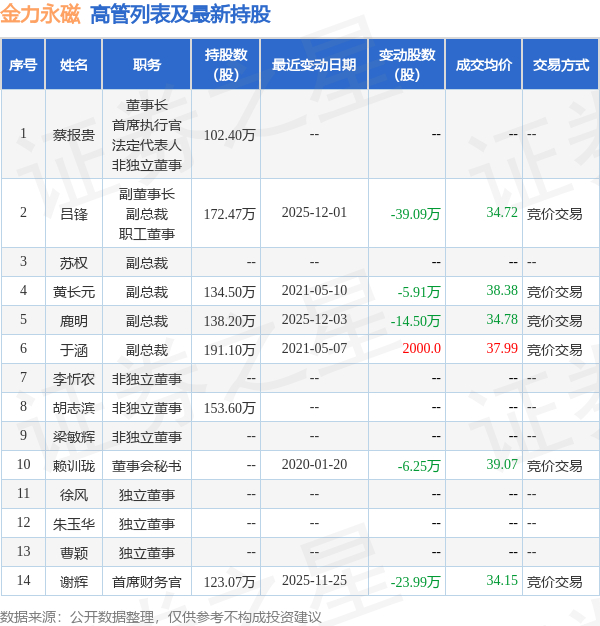This screenshot has width=600, height=626.
Task: Select the 变动股数(股) column header
Action: point(407,65)
